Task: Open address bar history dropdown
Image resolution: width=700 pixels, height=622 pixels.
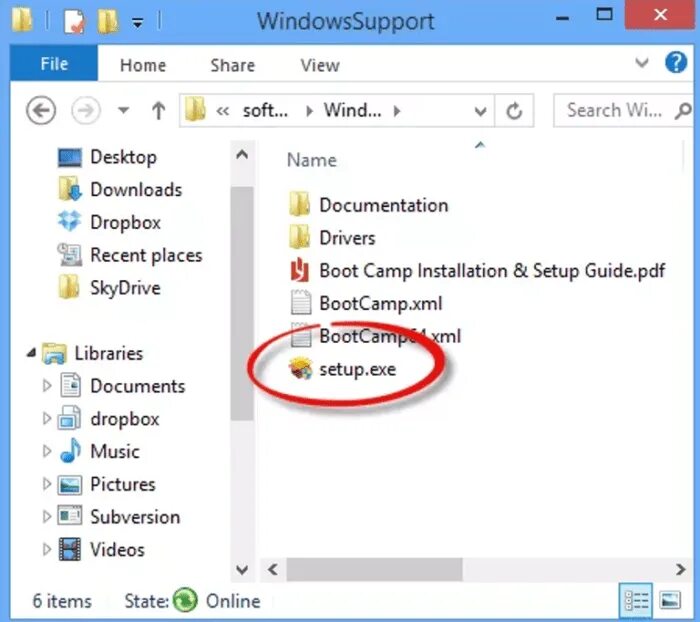Action: point(480,111)
